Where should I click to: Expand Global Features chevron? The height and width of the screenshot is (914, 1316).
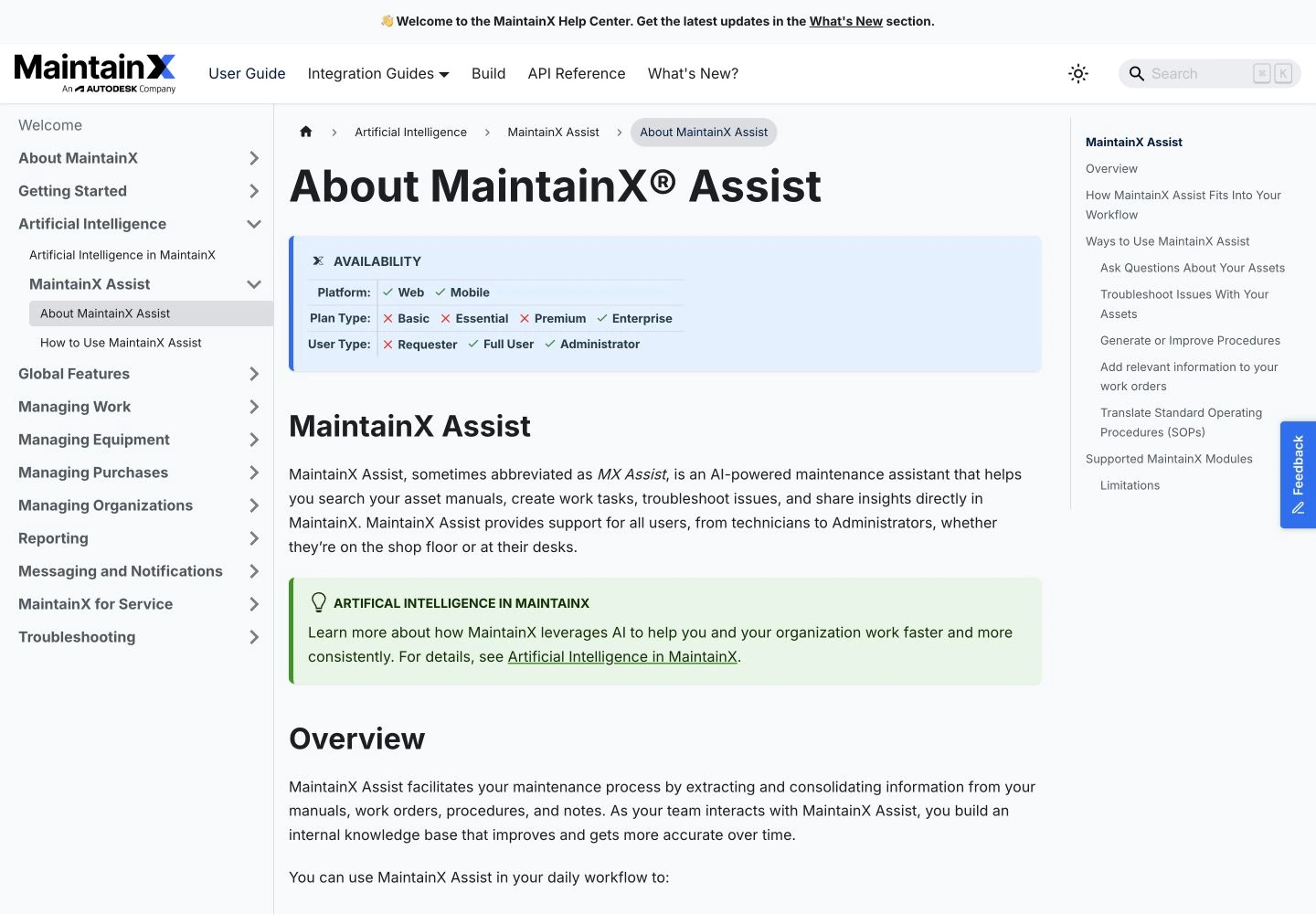point(254,374)
